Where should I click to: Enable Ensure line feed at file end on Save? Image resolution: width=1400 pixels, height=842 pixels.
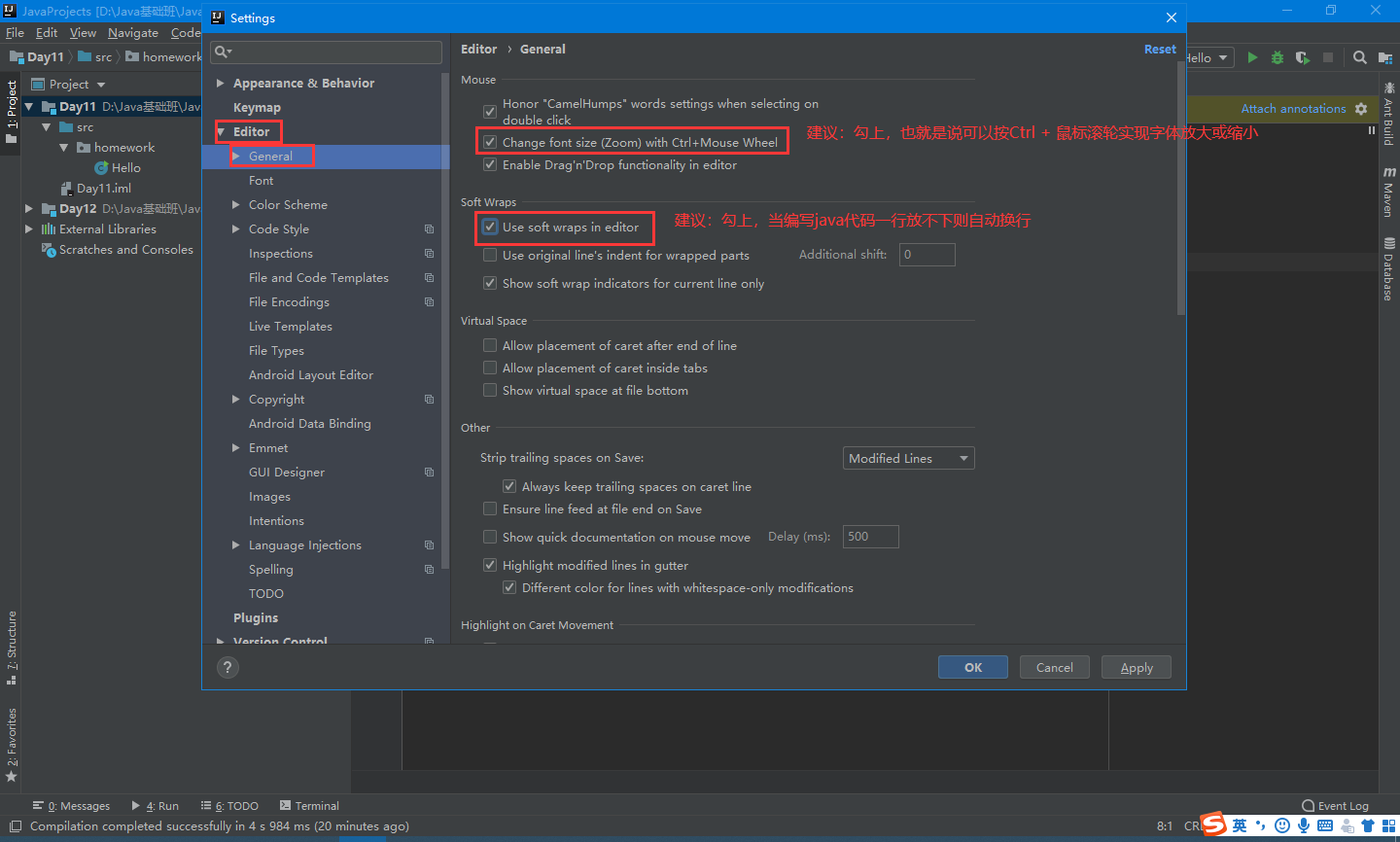pos(490,509)
